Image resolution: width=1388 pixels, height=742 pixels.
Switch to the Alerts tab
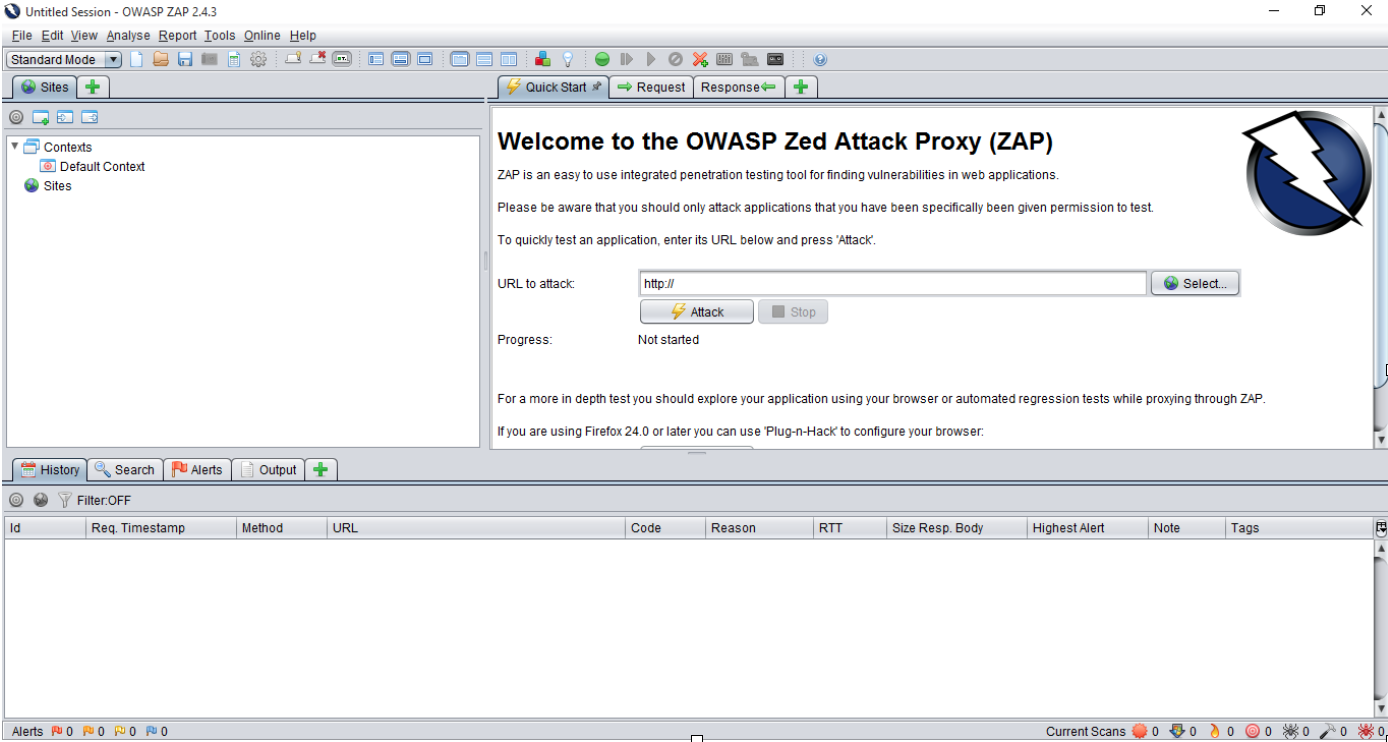[197, 470]
